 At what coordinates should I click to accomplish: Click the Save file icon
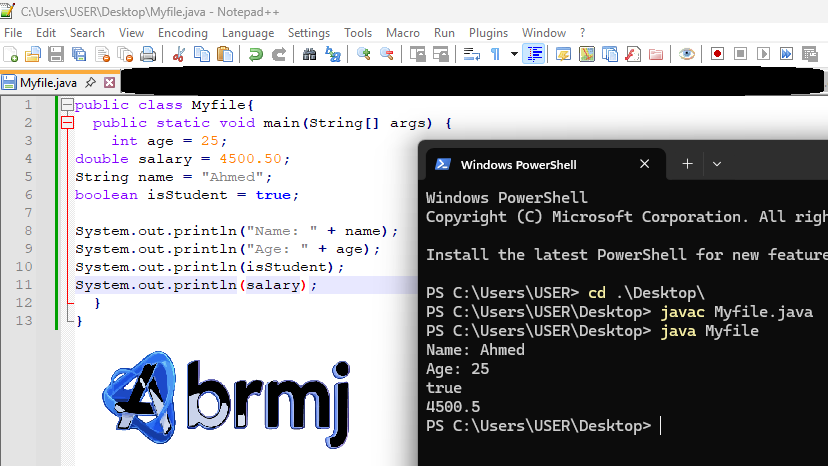point(56,54)
